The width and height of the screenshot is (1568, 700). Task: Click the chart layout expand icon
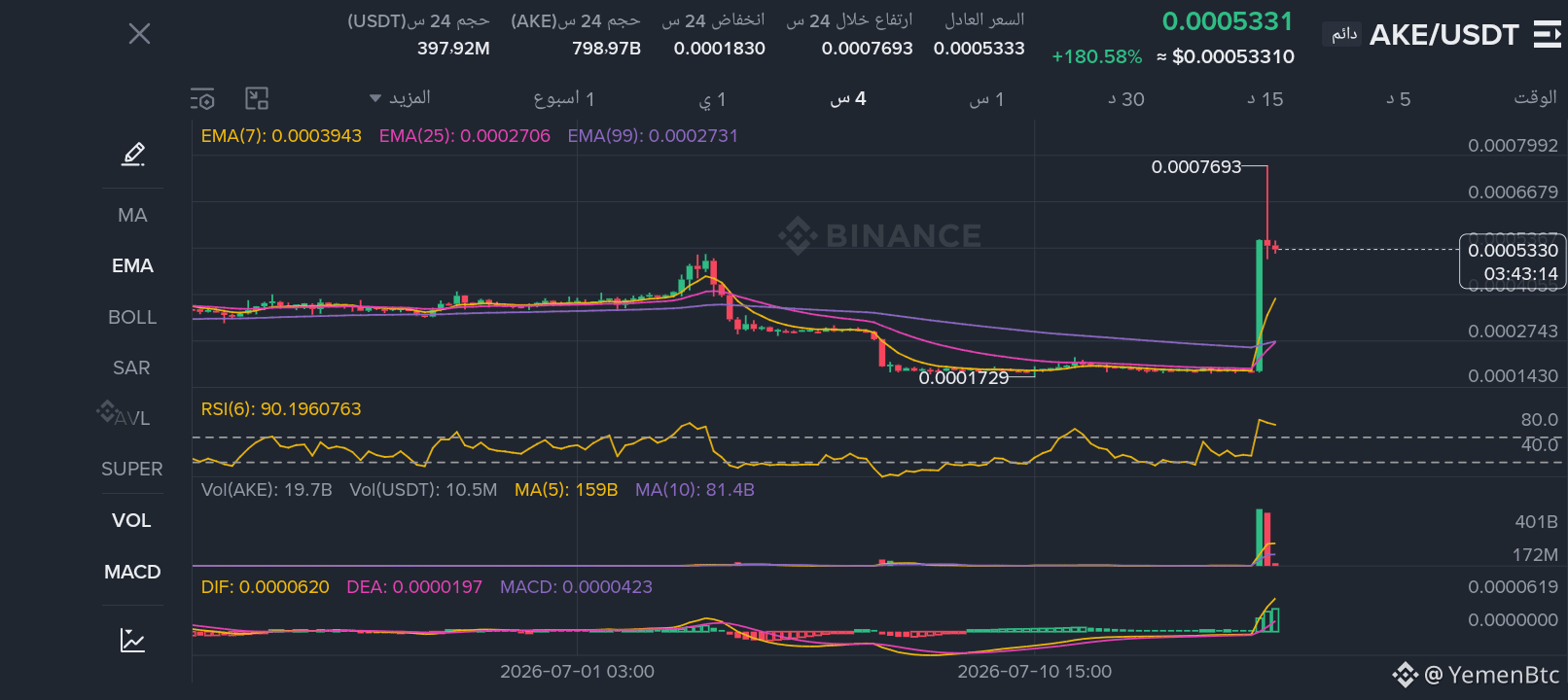[257, 98]
